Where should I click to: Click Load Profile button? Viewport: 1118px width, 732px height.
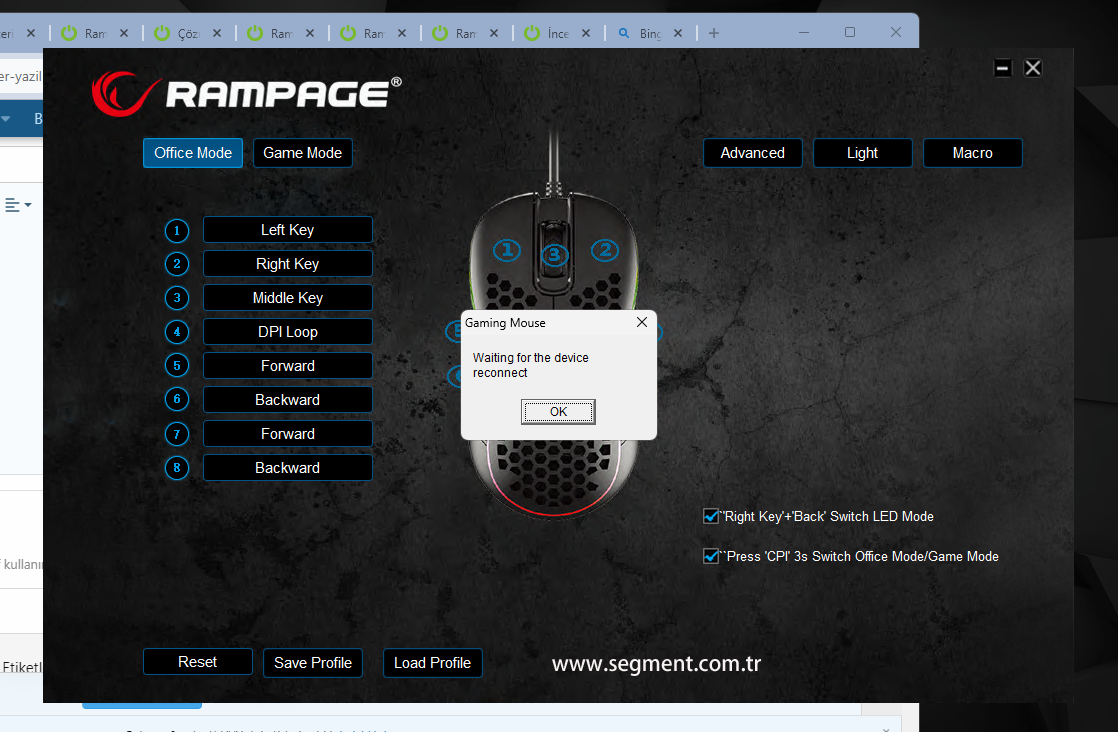click(x=432, y=663)
